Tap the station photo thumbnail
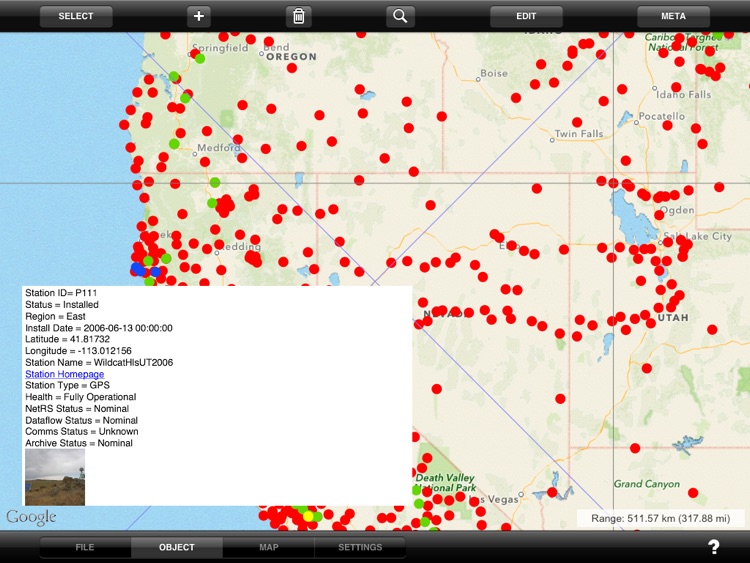 [55, 477]
